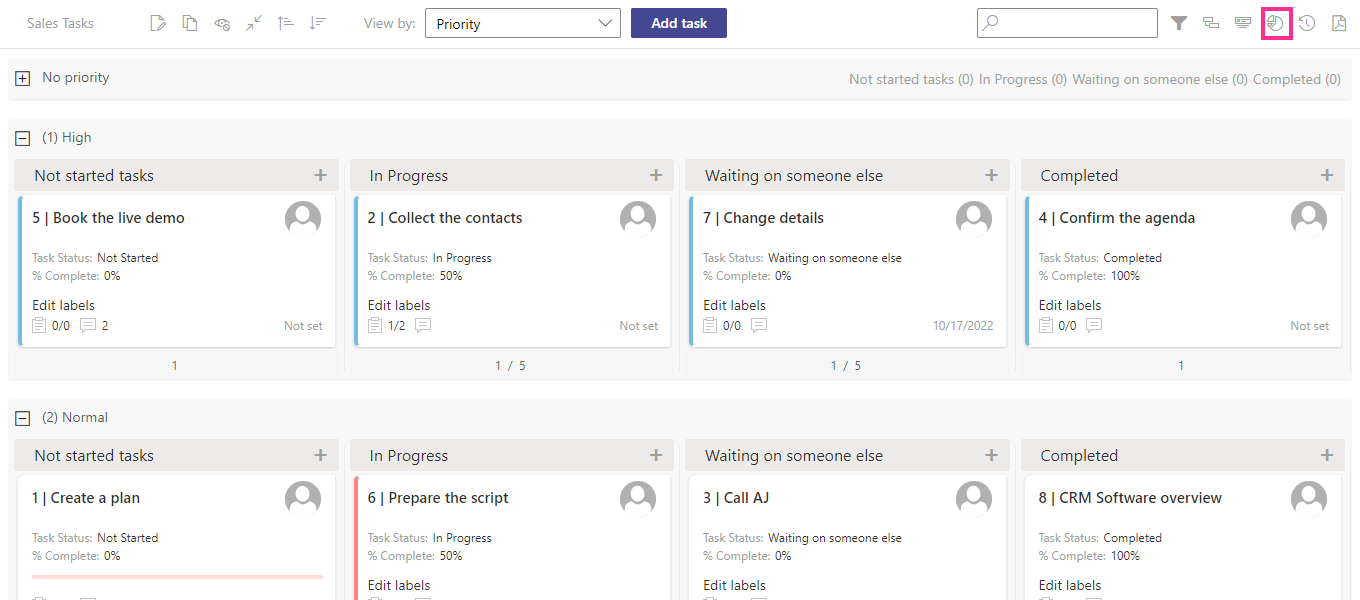This screenshot has width=1360, height=600.
Task: Open the 'View by' Priority dropdown
Action: click(x=522, y=22)
